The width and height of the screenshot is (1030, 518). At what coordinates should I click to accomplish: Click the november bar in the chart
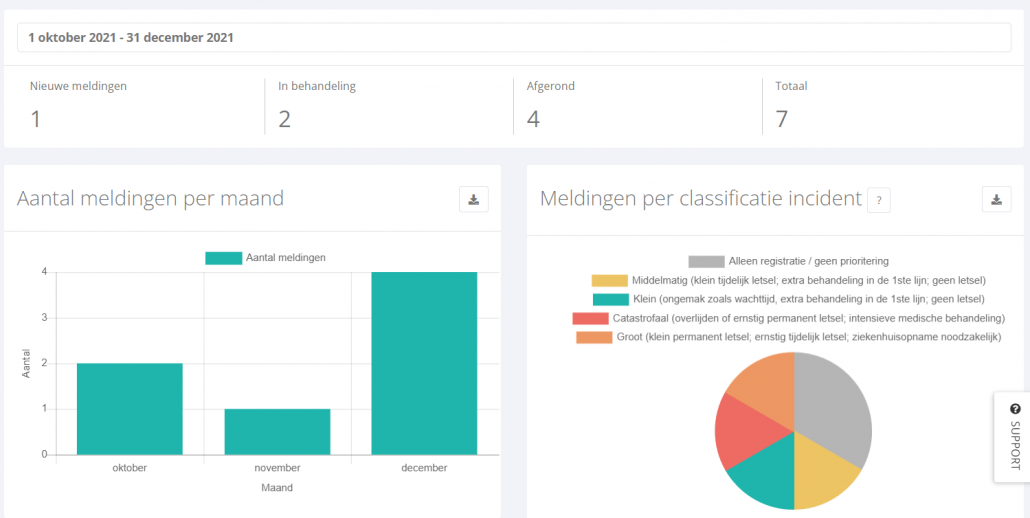click(x=277, y=432)
